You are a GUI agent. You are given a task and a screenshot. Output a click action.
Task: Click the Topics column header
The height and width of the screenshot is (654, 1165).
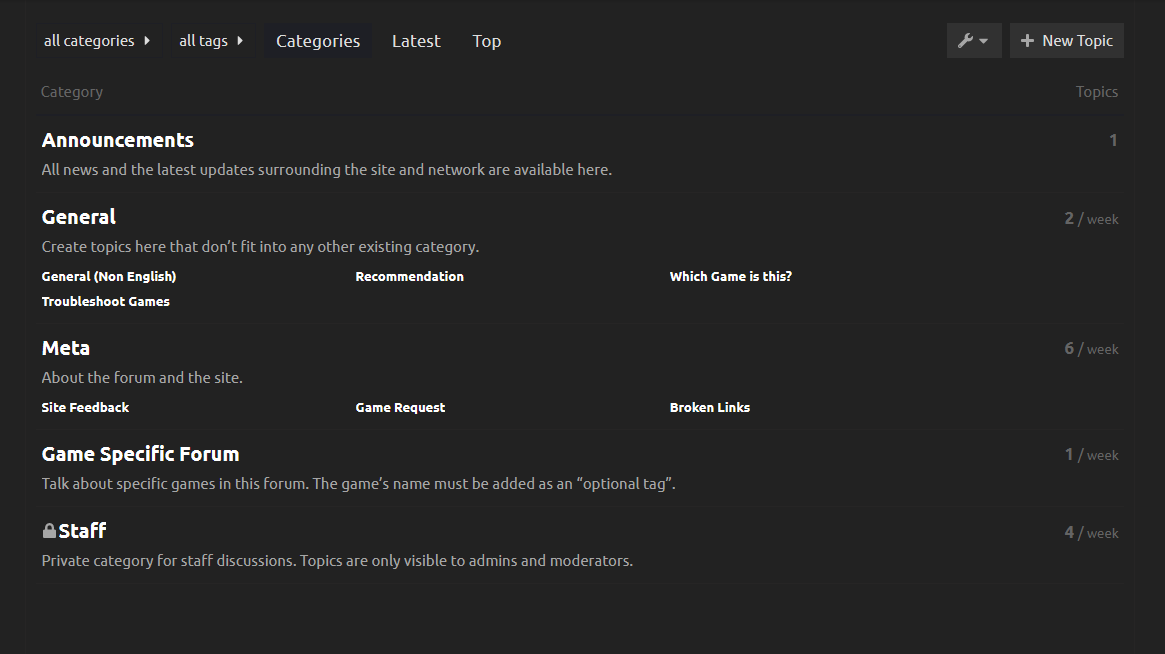(x=1097, y=92)
